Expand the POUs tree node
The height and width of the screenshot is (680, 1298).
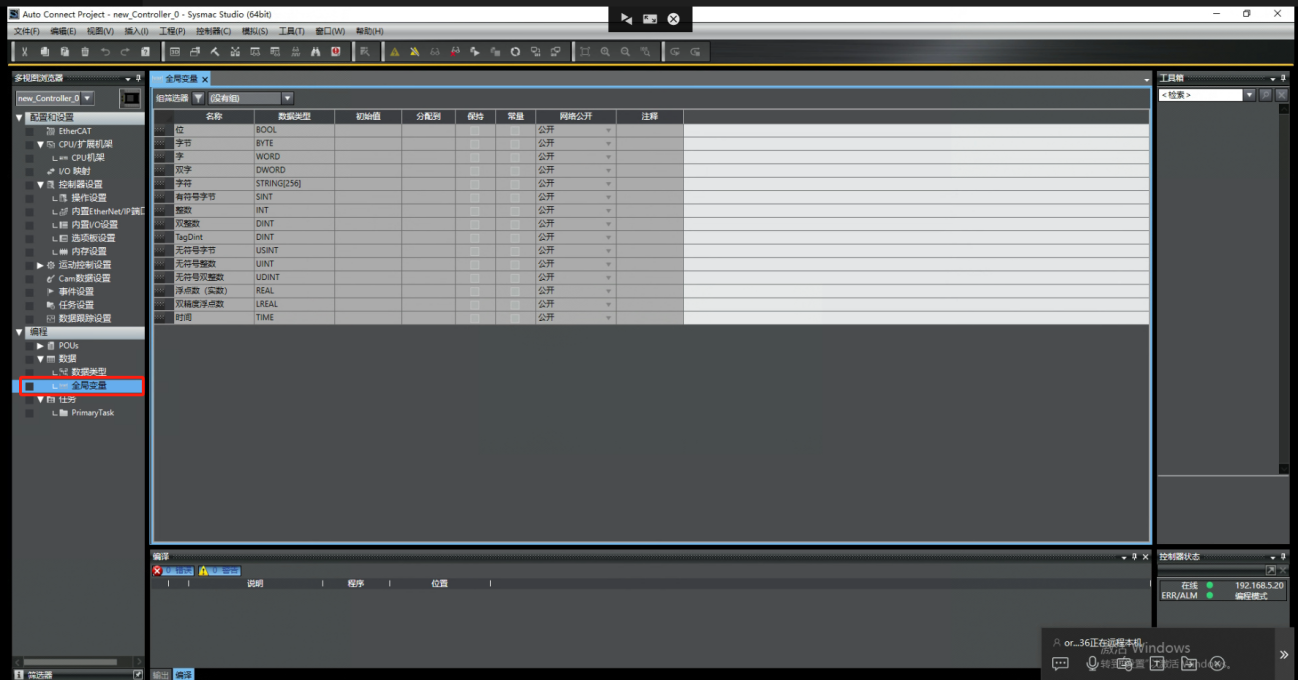tap(40, 345)
